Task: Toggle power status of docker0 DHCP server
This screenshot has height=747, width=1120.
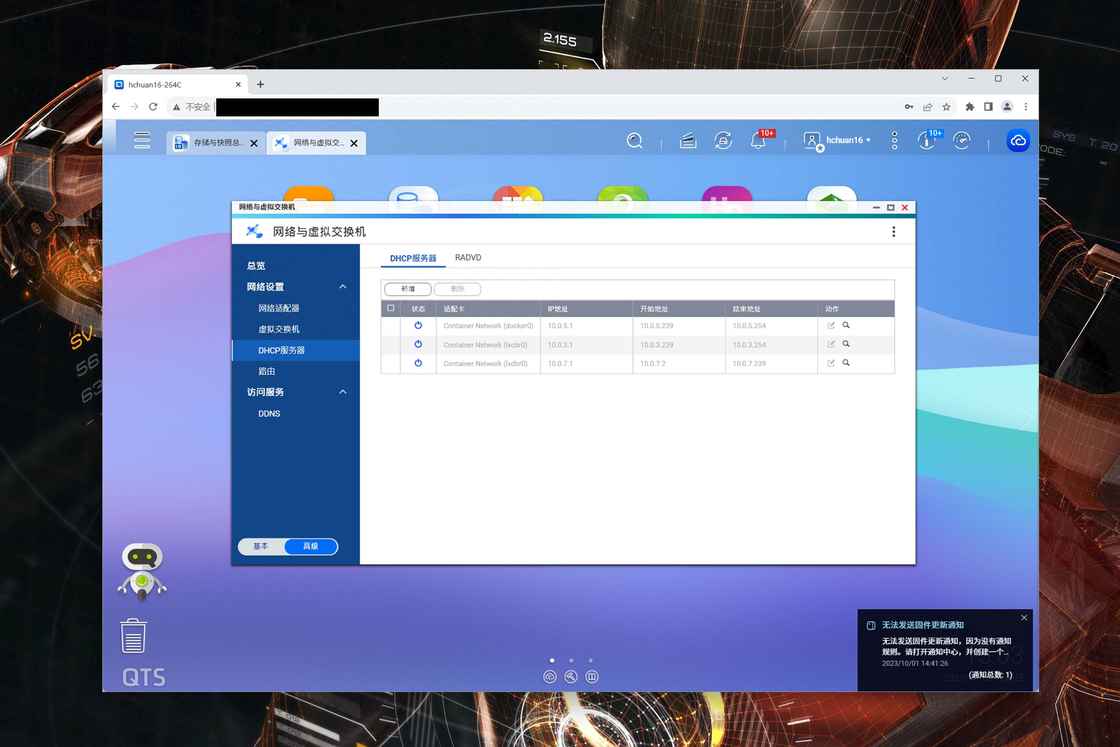Action: (x=418, y=326)
